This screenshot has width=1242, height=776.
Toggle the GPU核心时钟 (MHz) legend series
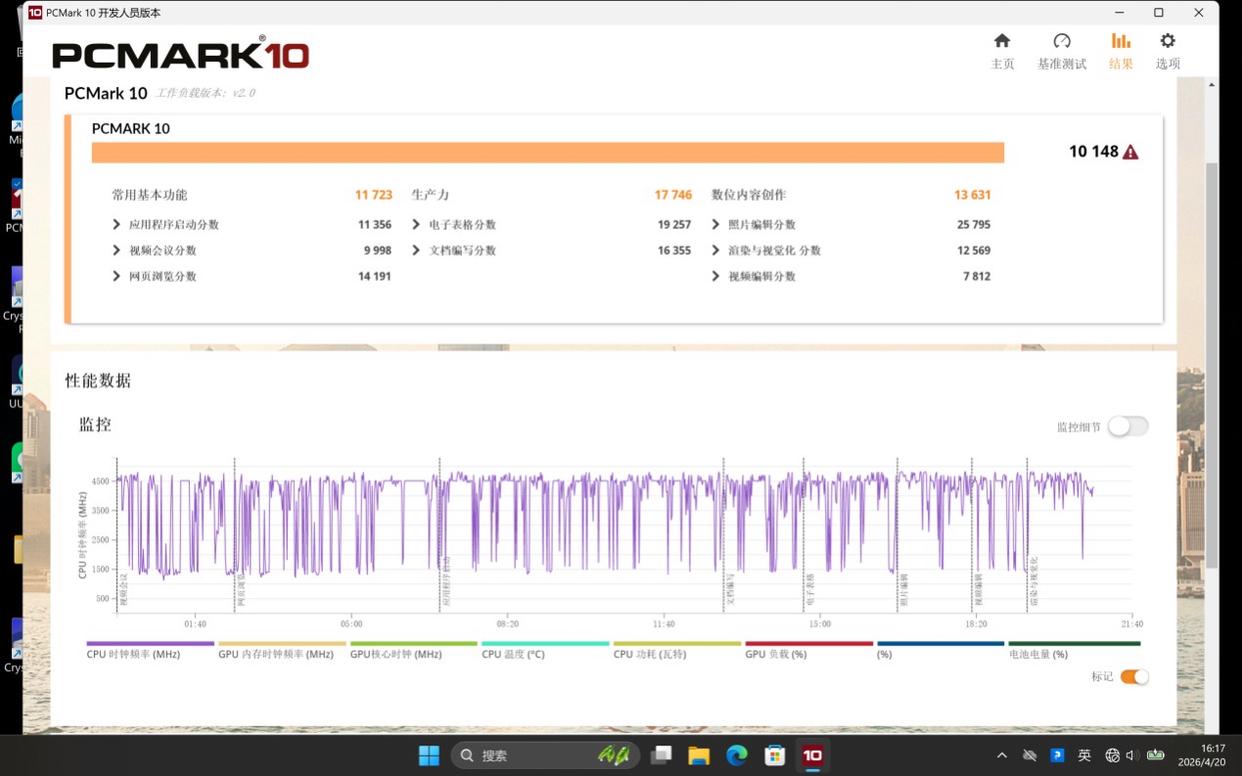[413, 650]
